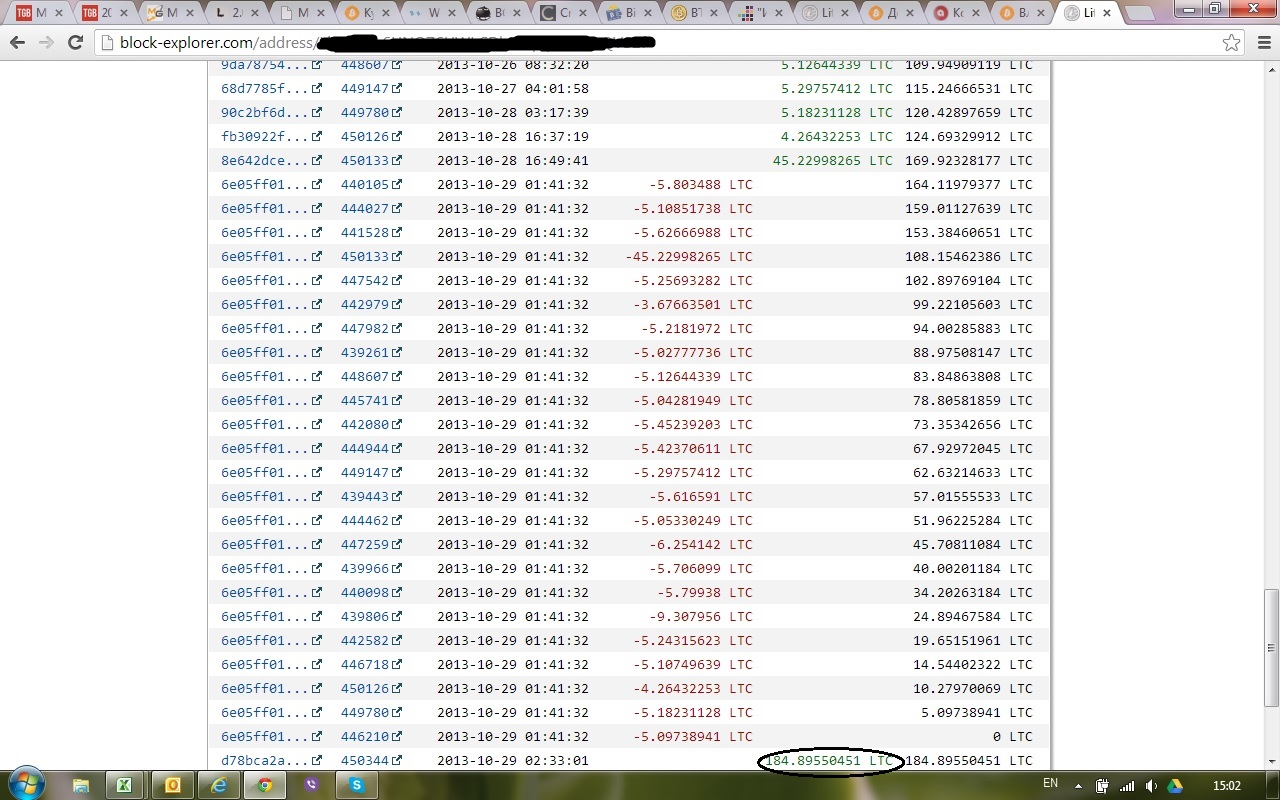Image resolution: width=1280 pixels, height=800 pixels.
Task: Switch to the 'BT' browser tab
Action: coord(693,13)
